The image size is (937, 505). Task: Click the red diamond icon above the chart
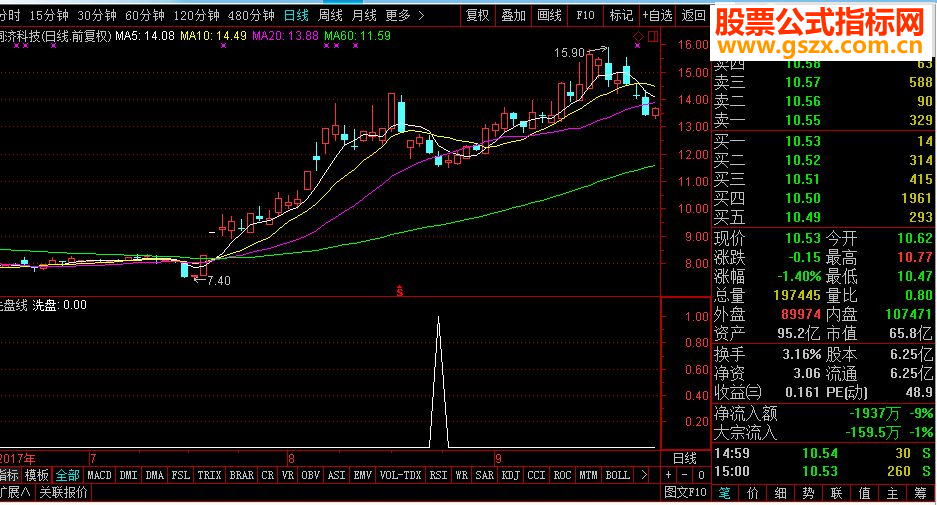tap(638, 36)
